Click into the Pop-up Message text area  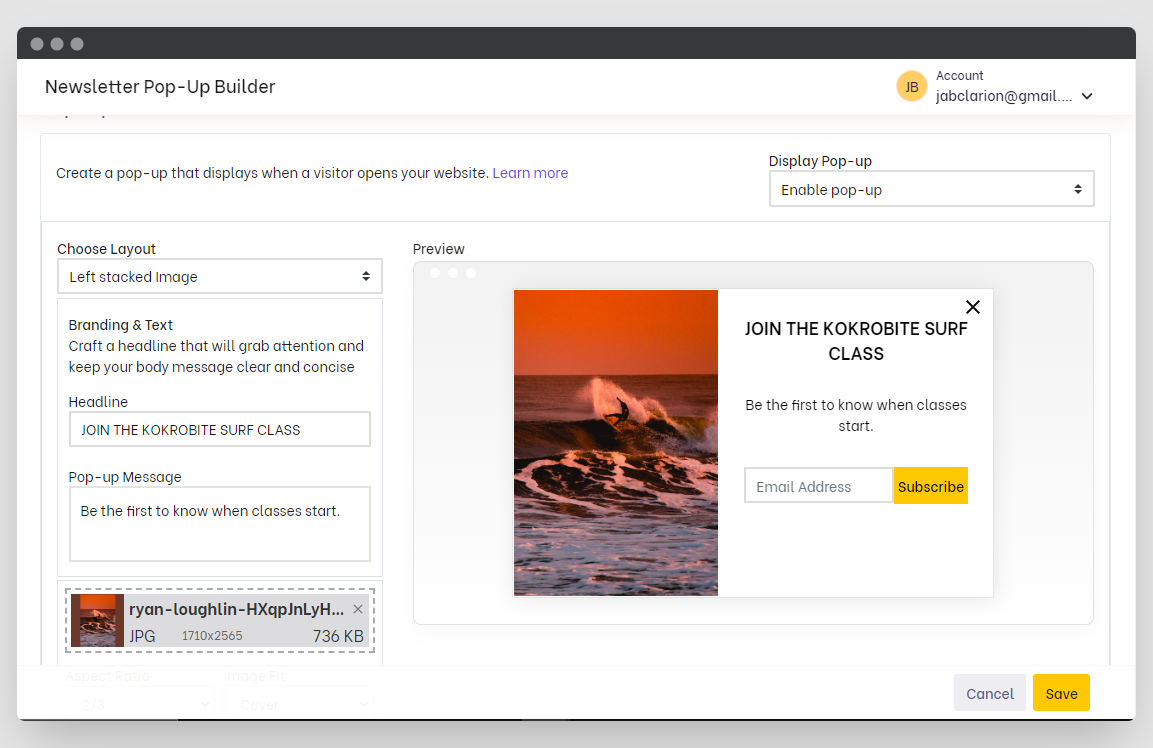click(x=220, y=524)
